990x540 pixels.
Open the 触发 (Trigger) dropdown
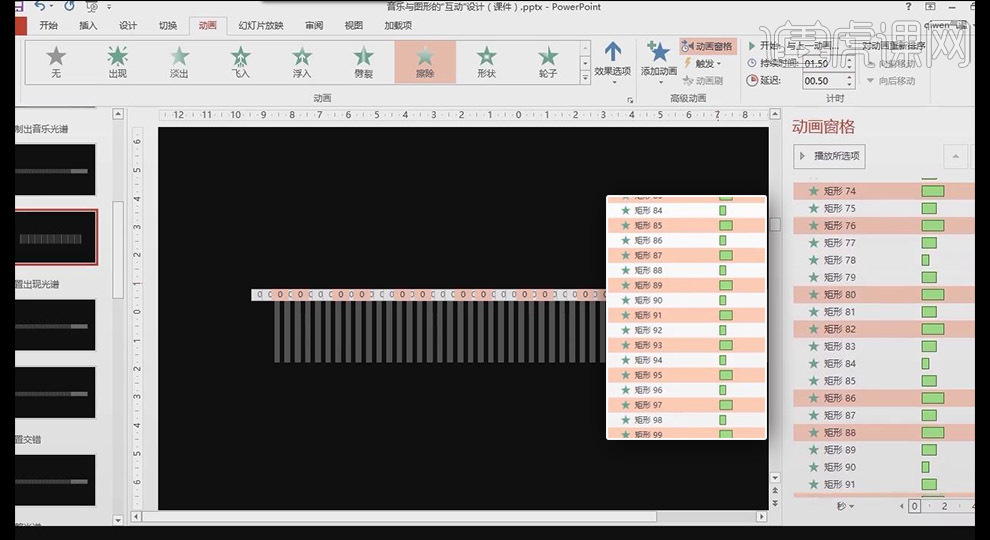707,63
